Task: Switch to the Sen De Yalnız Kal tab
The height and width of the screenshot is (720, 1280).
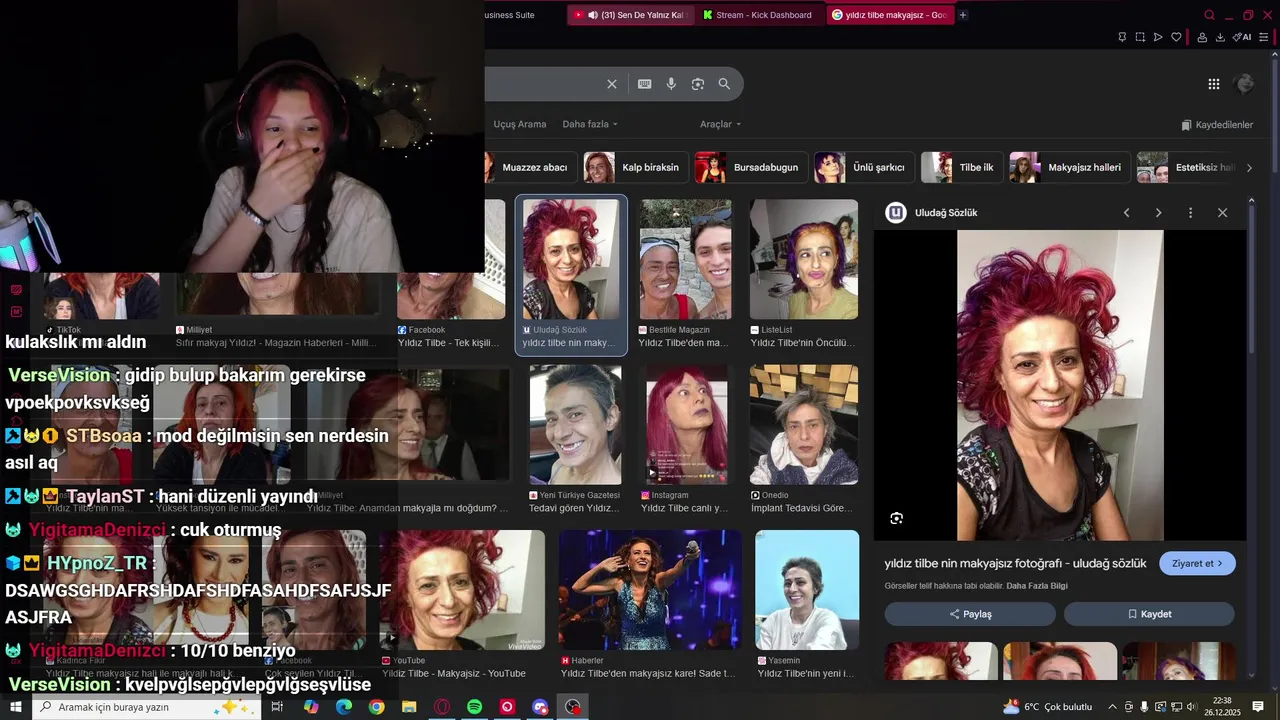Action: [629, 15]
